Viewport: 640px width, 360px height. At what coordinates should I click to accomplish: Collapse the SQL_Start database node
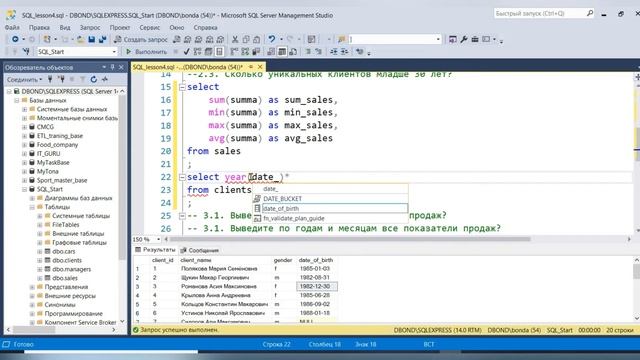pos(24,189)
